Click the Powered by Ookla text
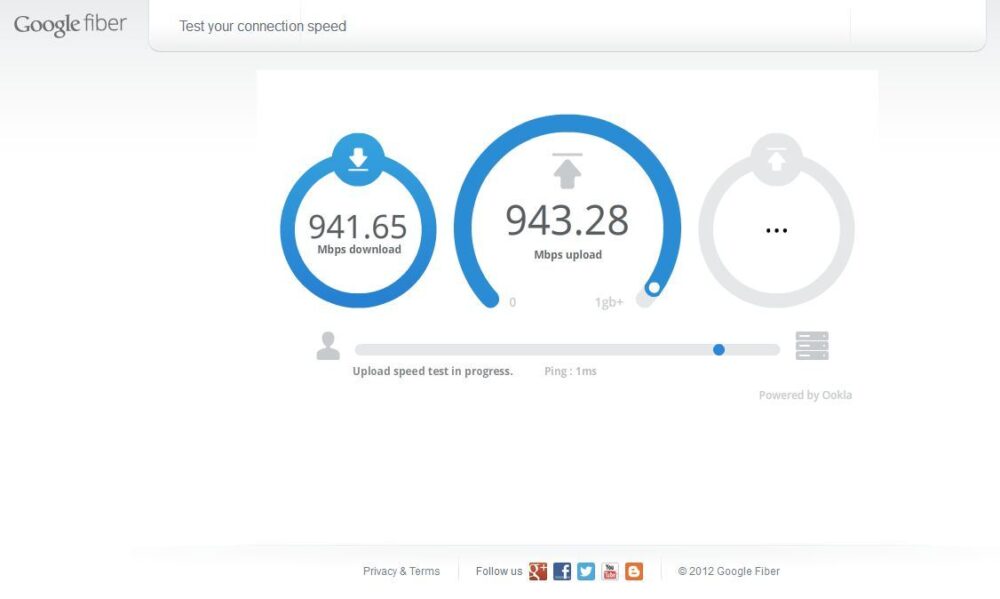The width and height of the screenshot is (1000, 599). tap(805, 394)
